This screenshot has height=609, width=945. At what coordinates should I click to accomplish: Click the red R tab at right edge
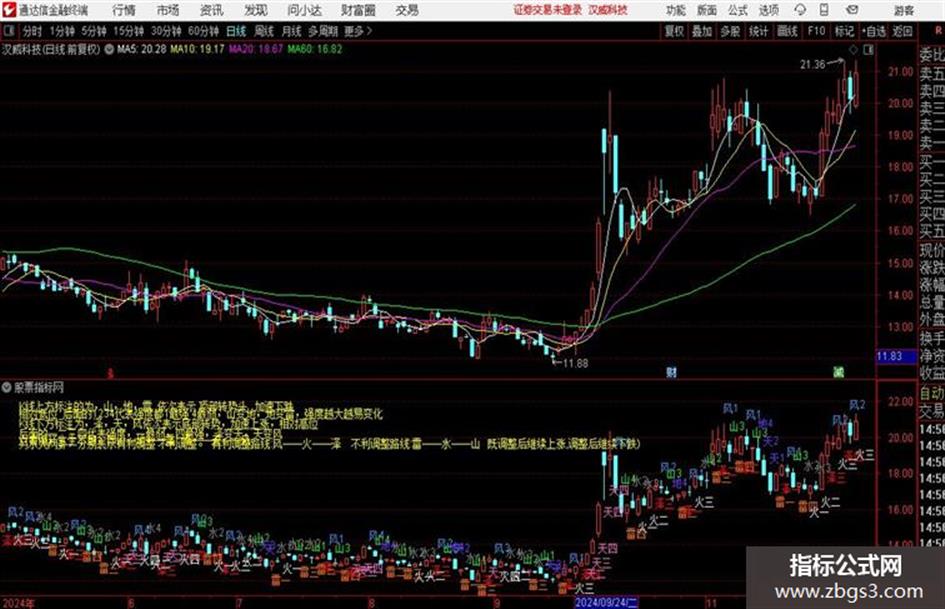pos(938,30)
